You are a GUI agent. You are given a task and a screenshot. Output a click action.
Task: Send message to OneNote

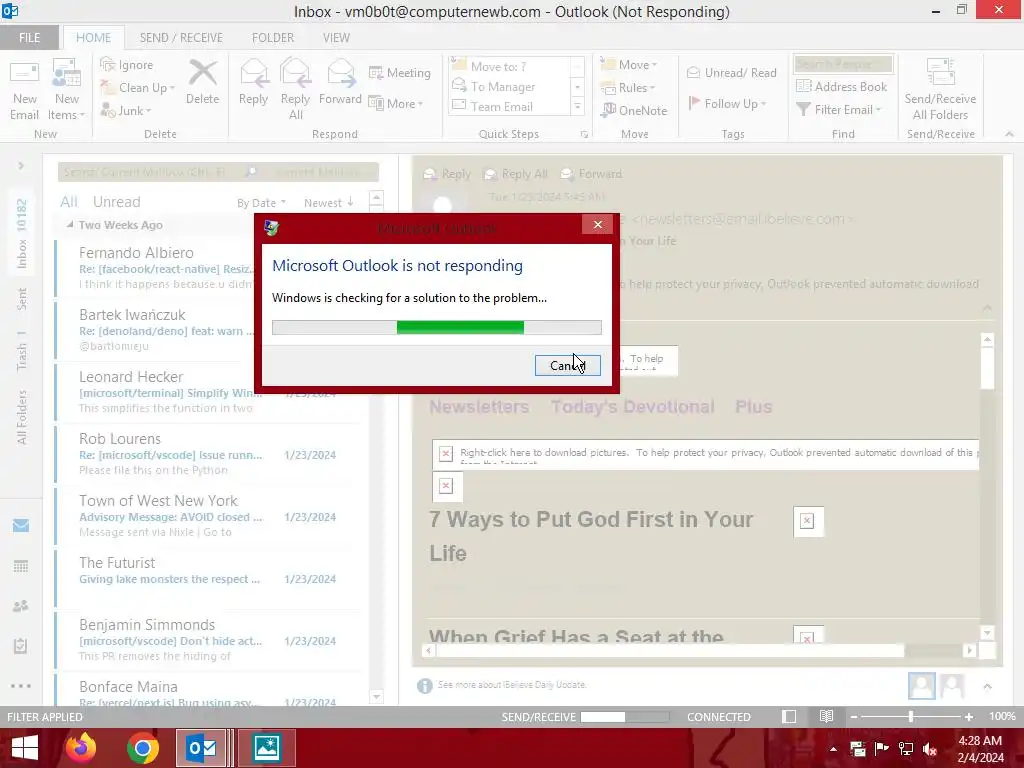[x=634, y=110]
